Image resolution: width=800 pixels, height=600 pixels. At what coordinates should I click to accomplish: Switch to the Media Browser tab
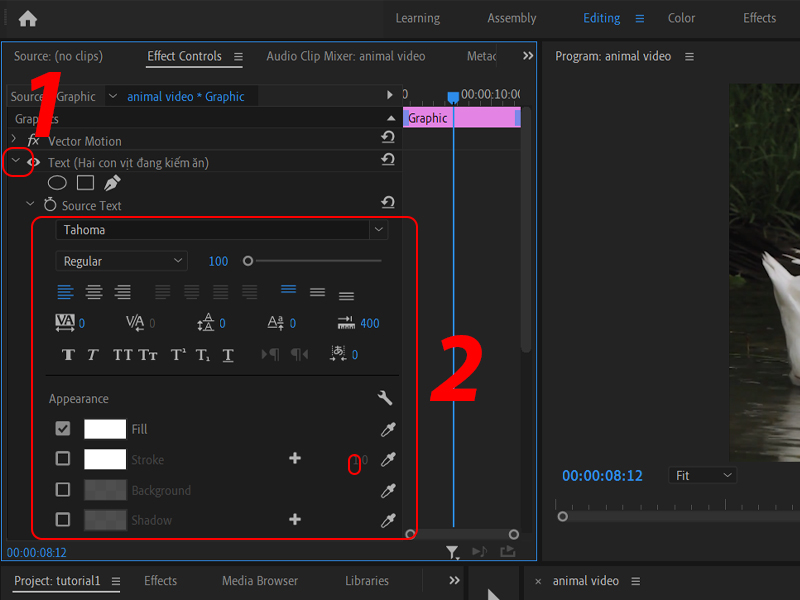(x=259, y=580)
